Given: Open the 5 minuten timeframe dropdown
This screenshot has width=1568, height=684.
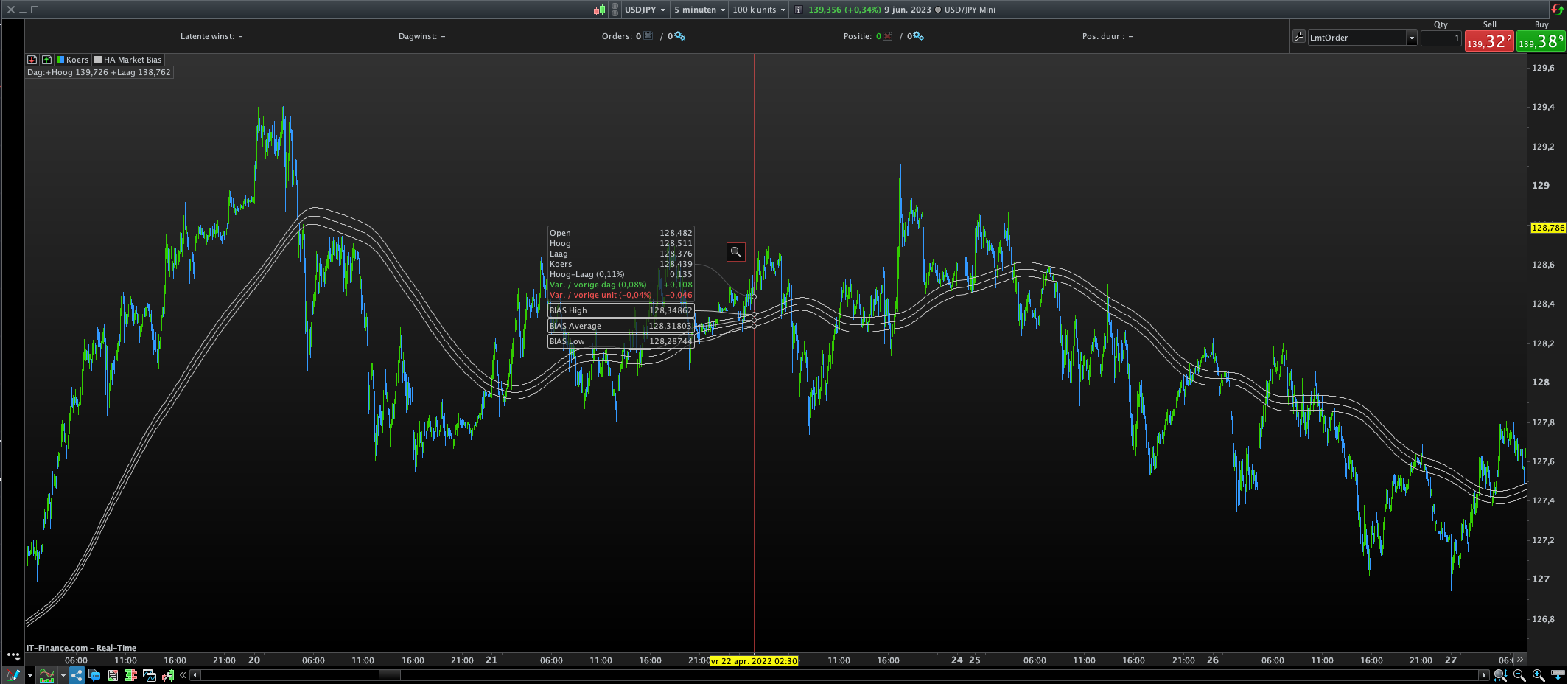Looking at the screenshot, I should pyautogui.click(x=699, y=10).
